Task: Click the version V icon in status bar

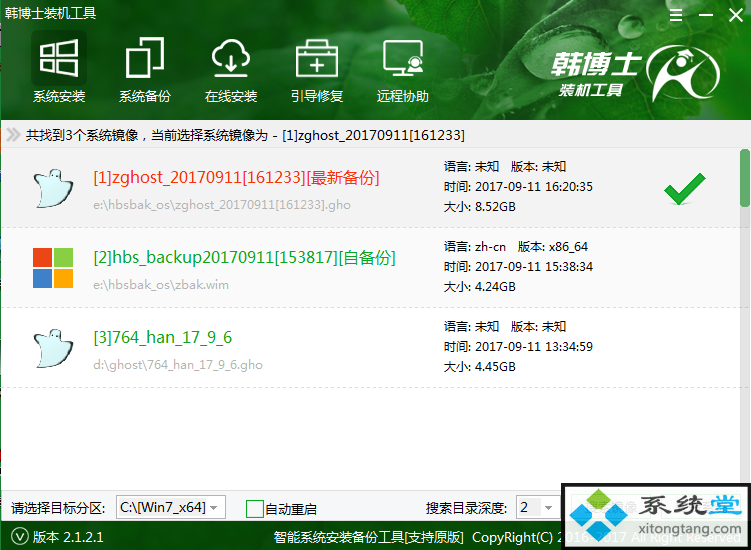Action: coord(20,536)
